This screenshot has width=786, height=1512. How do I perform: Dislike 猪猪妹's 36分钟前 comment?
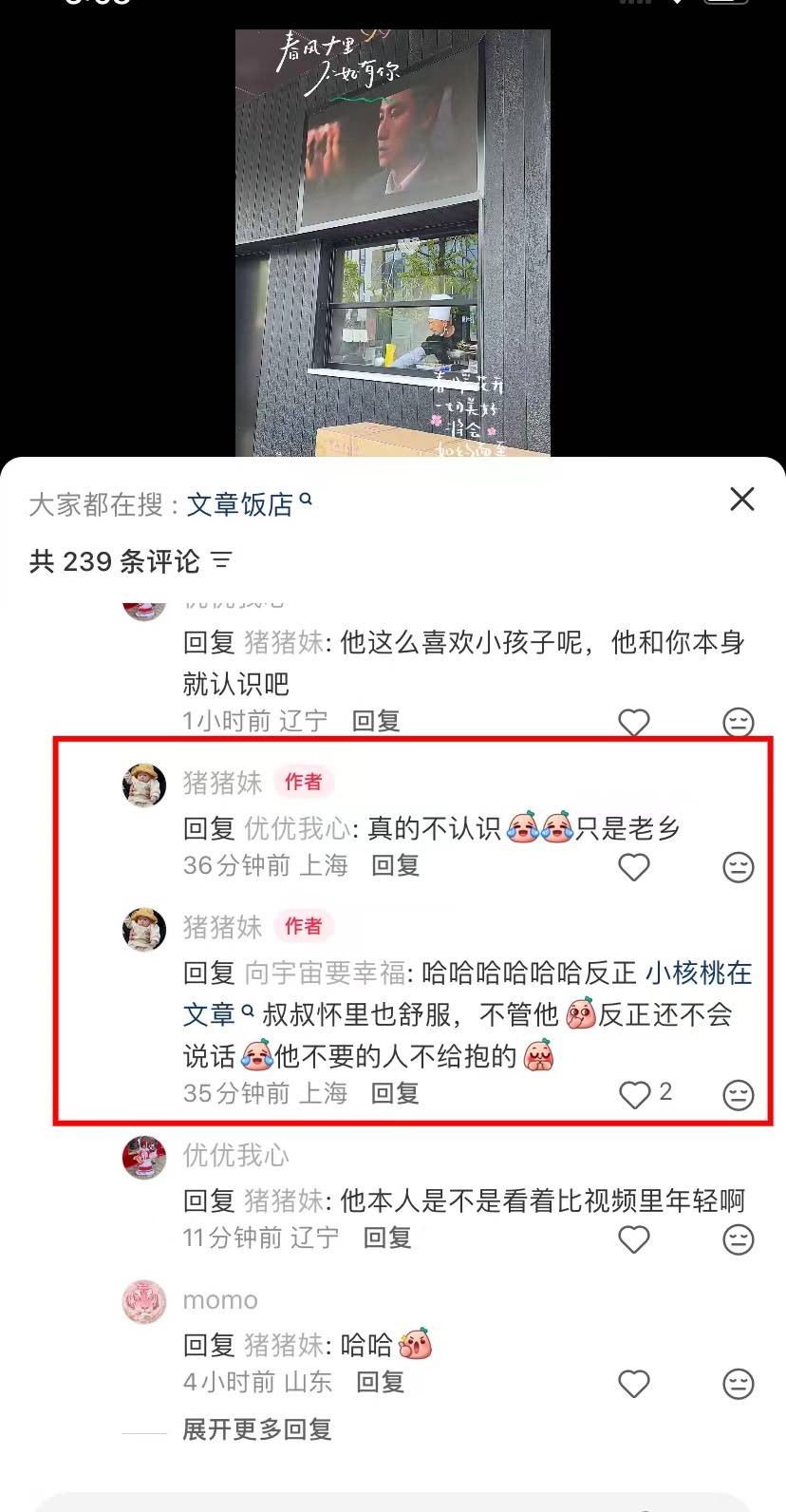tap(739, 867)
